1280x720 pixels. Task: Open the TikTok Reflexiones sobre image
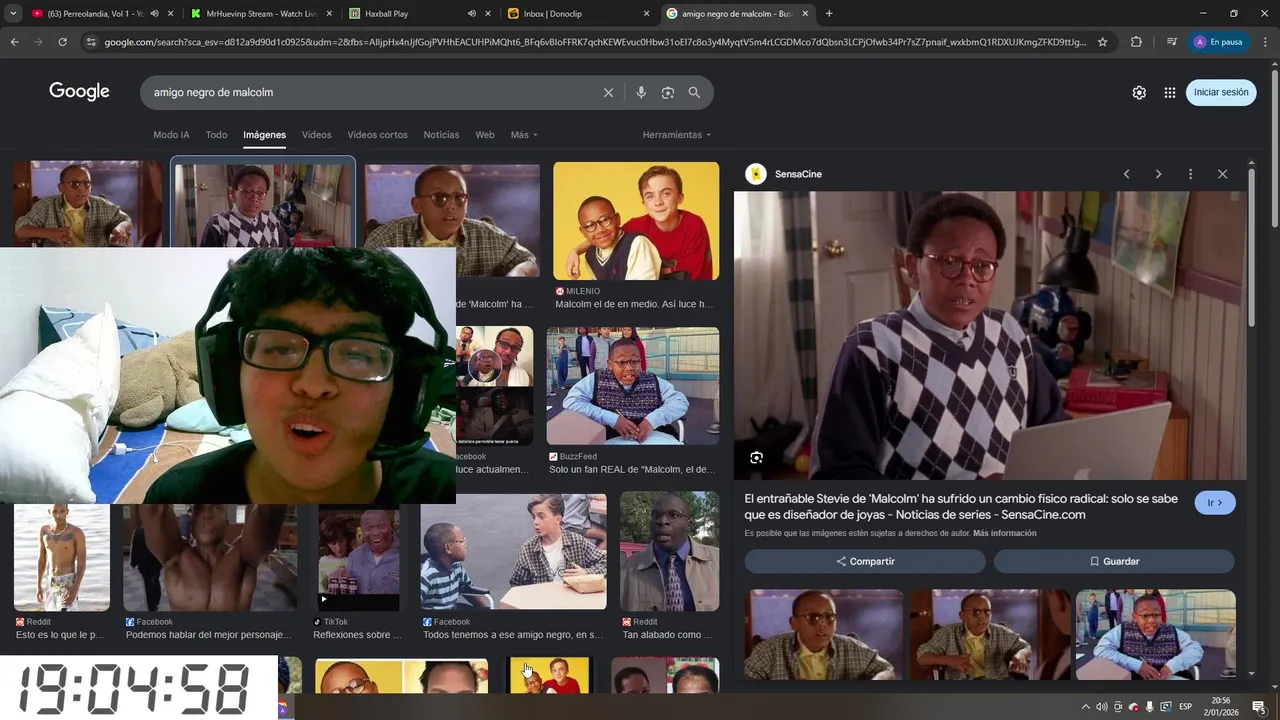pyautogui.click(x=359, y=558)
